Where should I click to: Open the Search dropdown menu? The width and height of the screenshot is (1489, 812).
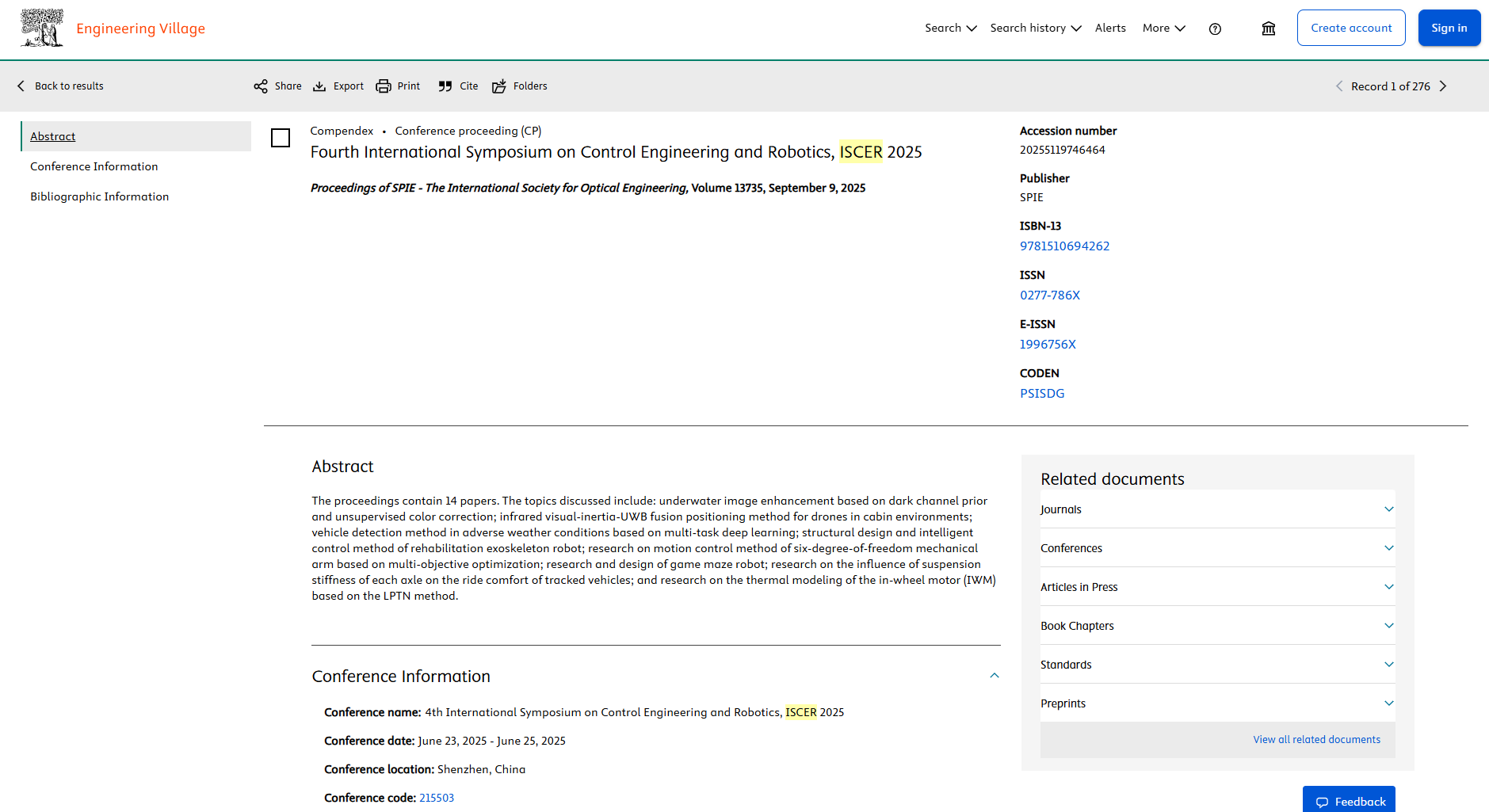click(x=950, y=29)
